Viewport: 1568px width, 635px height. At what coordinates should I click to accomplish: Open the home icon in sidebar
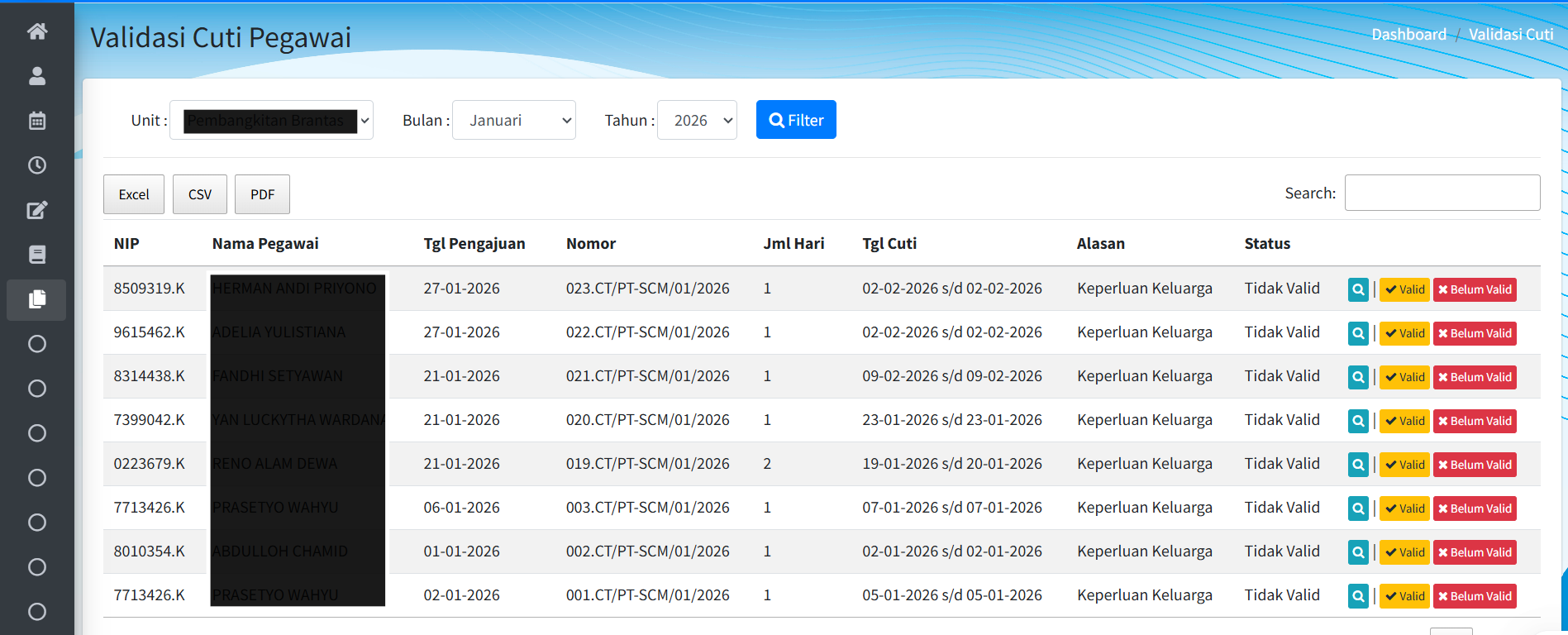click(37, 31)
